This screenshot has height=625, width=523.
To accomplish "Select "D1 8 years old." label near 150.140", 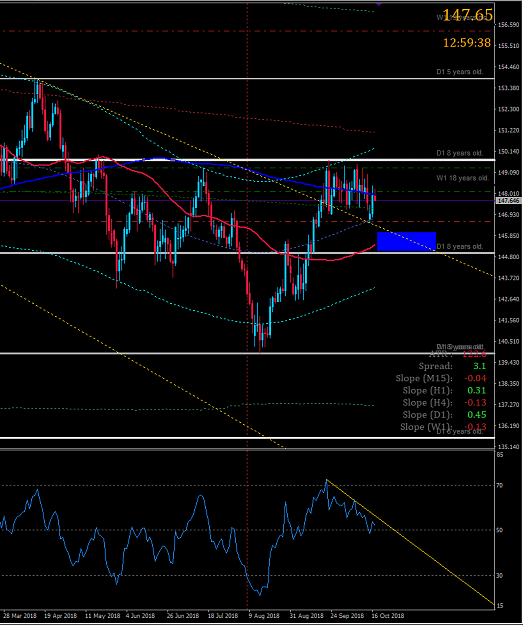I will point(460,153).
